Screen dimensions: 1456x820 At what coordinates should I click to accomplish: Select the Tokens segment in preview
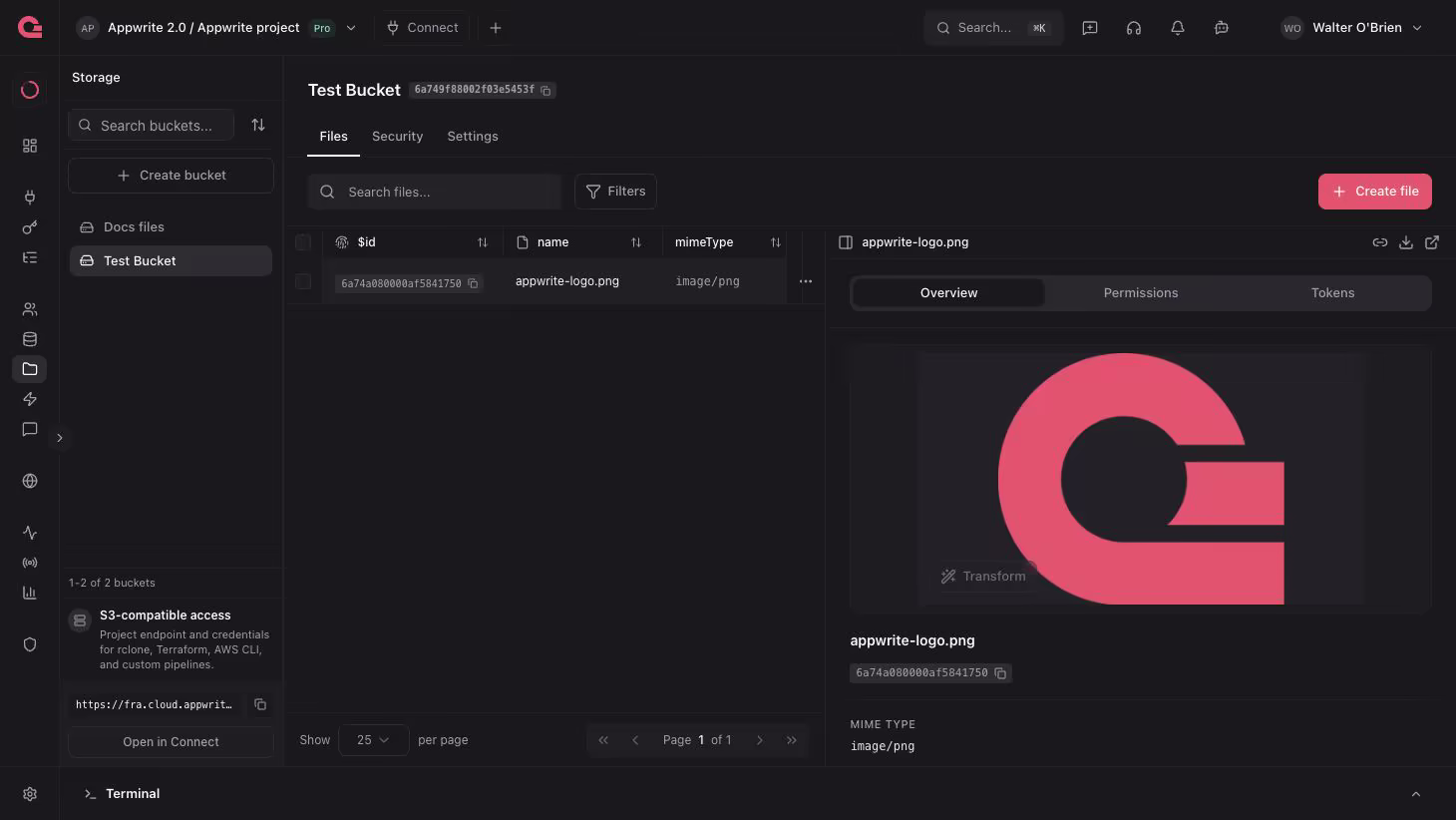tap(1333, 293)
